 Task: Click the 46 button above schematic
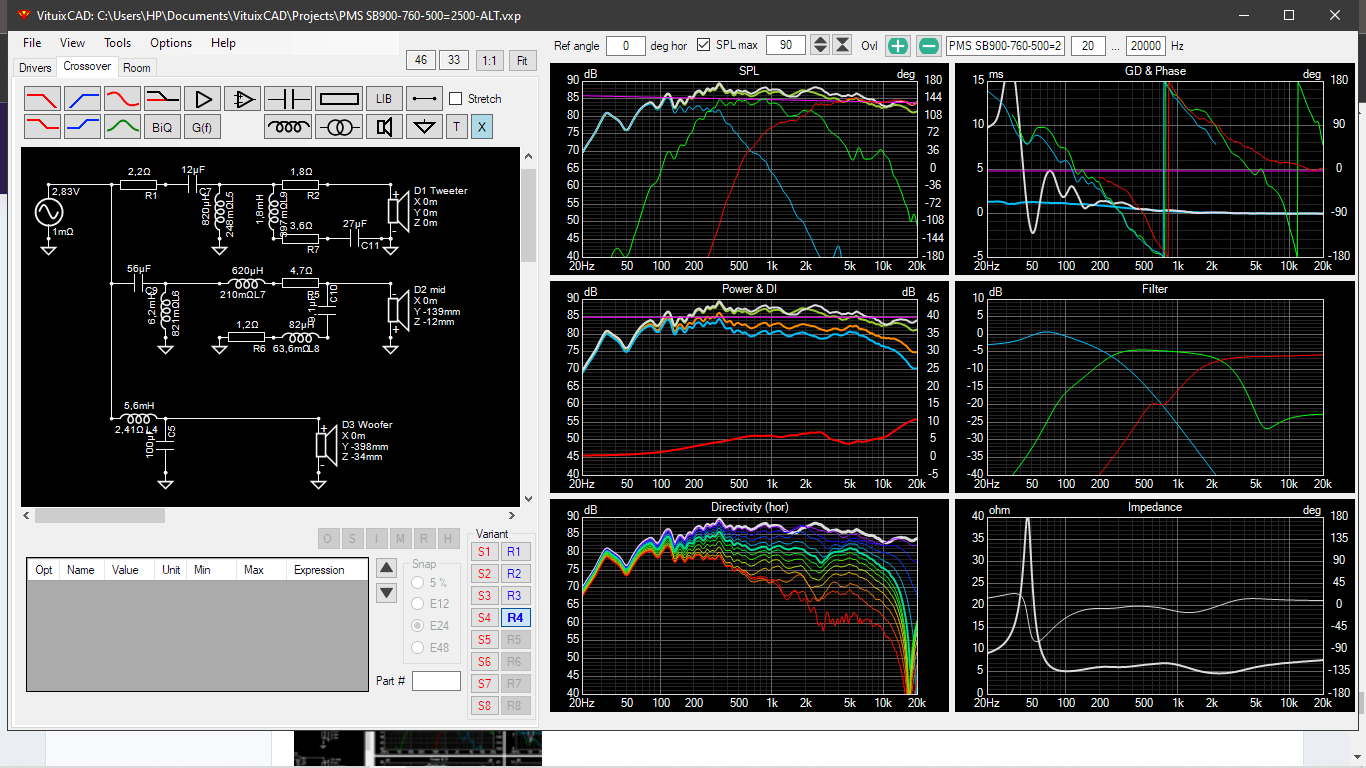pyautogui.click(x=421, y=60)
